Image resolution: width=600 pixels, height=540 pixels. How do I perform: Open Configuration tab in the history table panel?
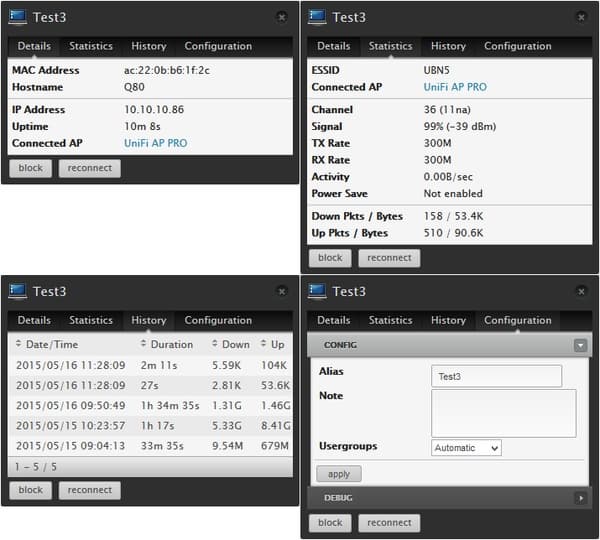[218, 320]
